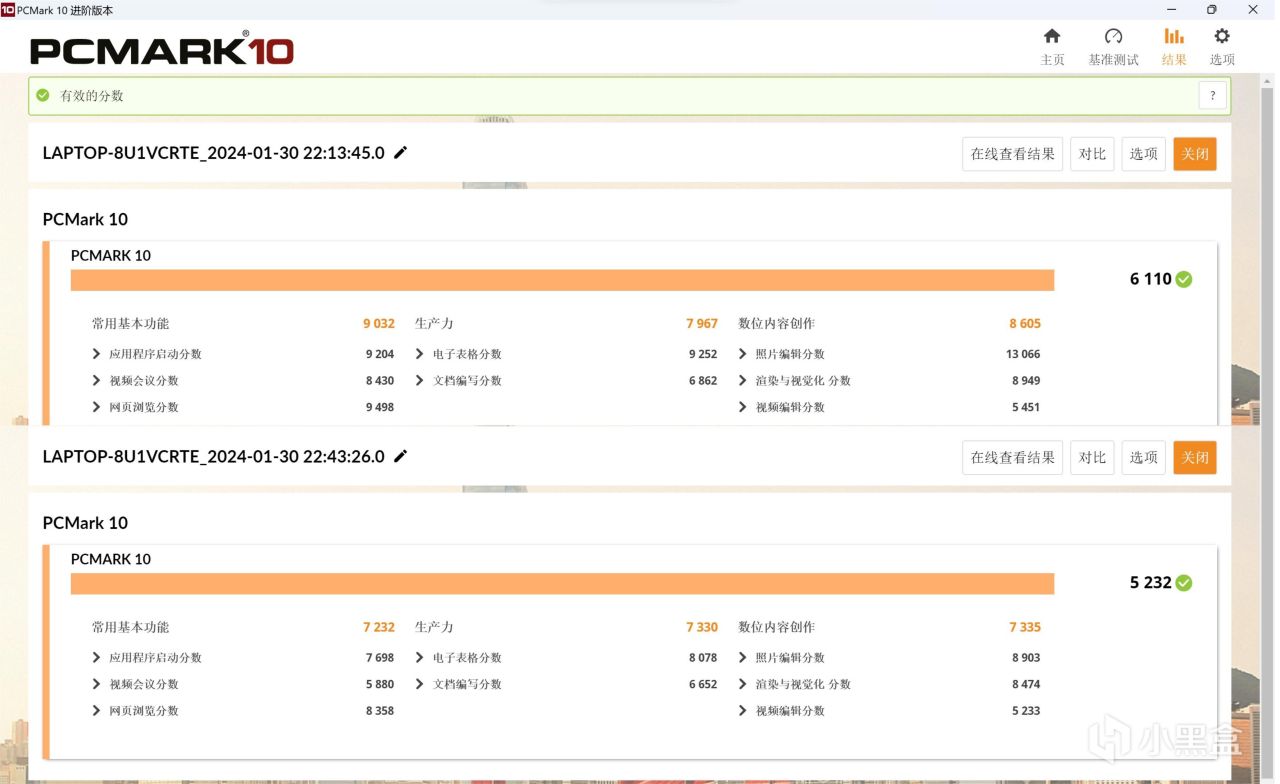Image resolution: width=1280 pixels, height=784 pixels.
Task: Click the green valid score check icon
Action: tap(43, 96)
